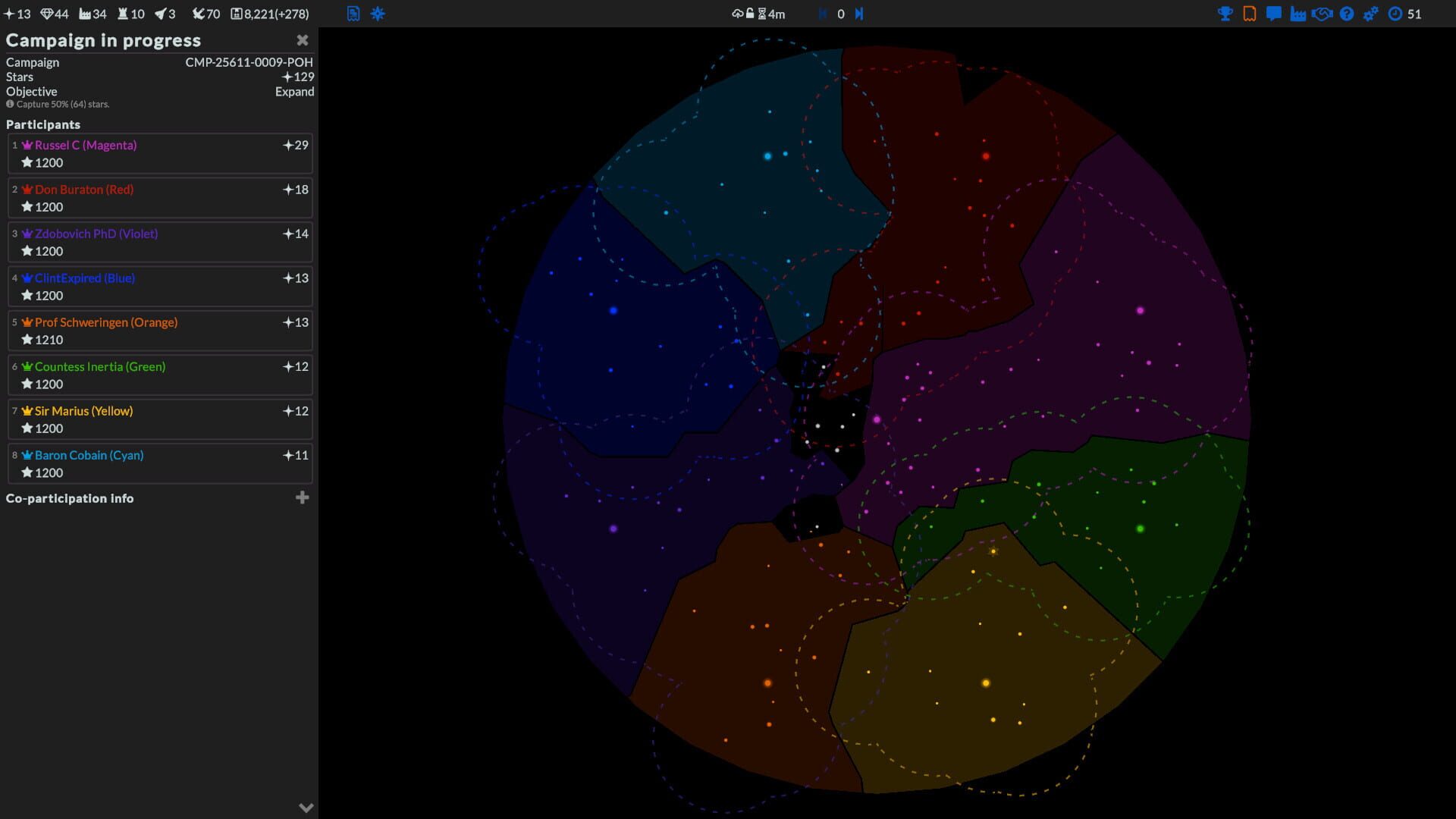Viewport: 1456px width, 819px height.
Task: Open the diplomacy handshake panel
Action: point(1323,14)
